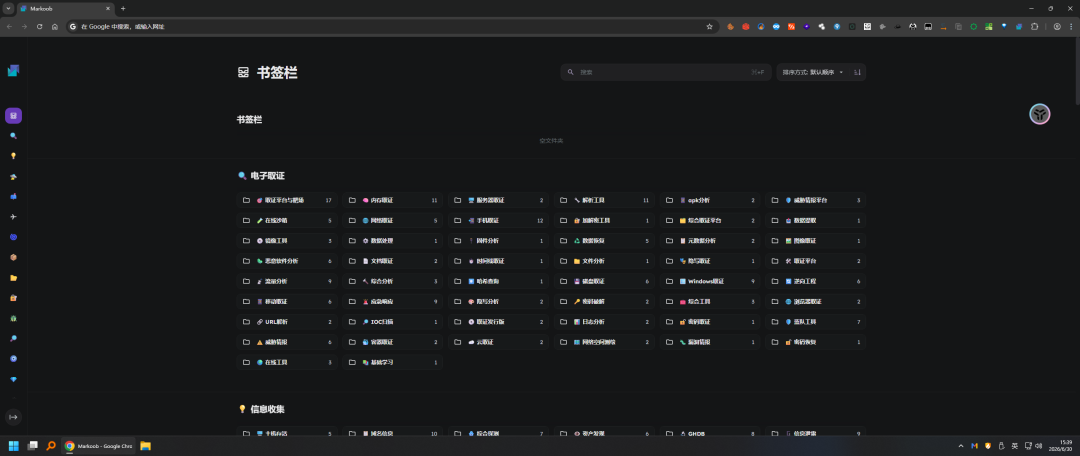Open the yellow folder category in sidebar
1080x456 pixels.
[13, 278]
